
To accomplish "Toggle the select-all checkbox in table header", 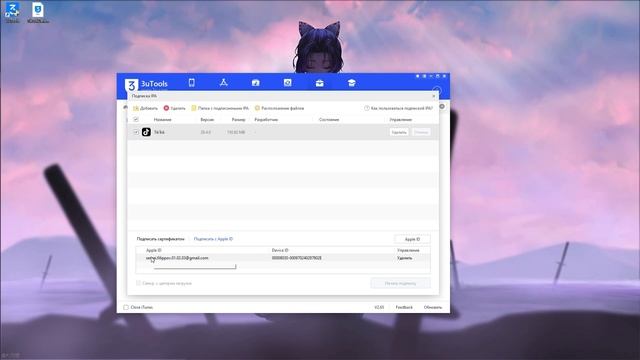I will [136, 120].
